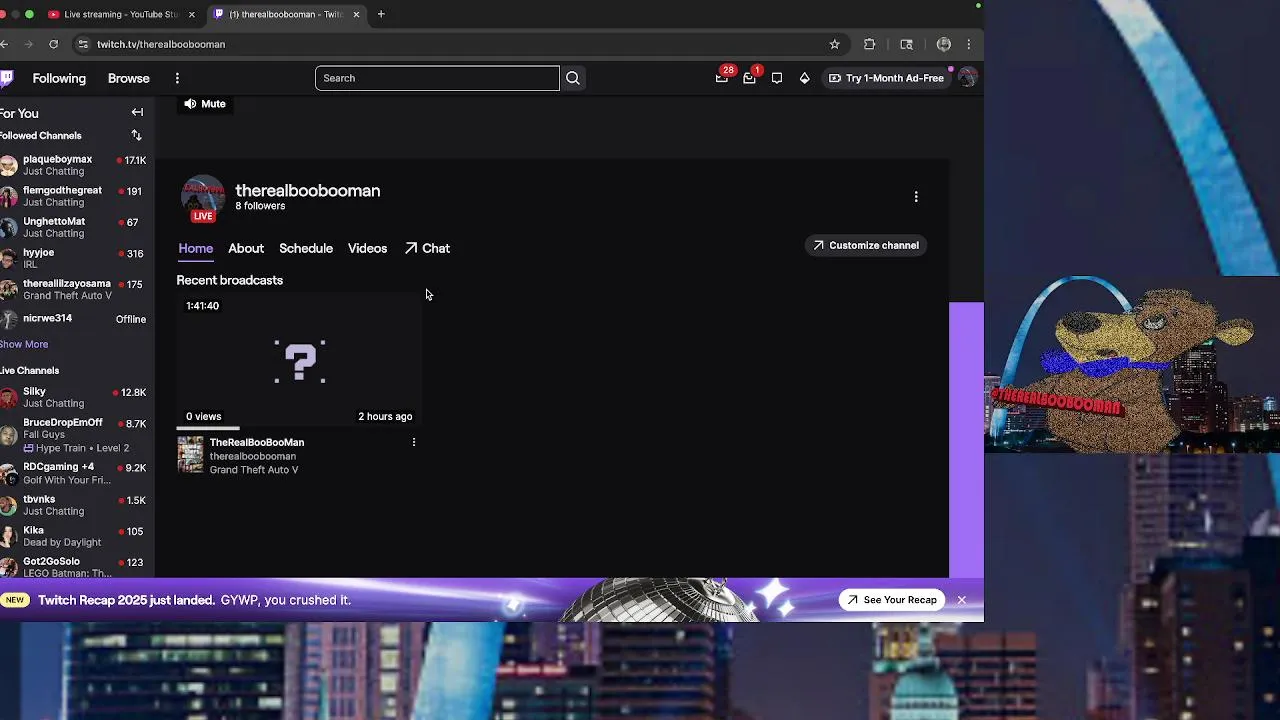Open the Following page
The image size is (1280, 720).
[x=59, y=78]
